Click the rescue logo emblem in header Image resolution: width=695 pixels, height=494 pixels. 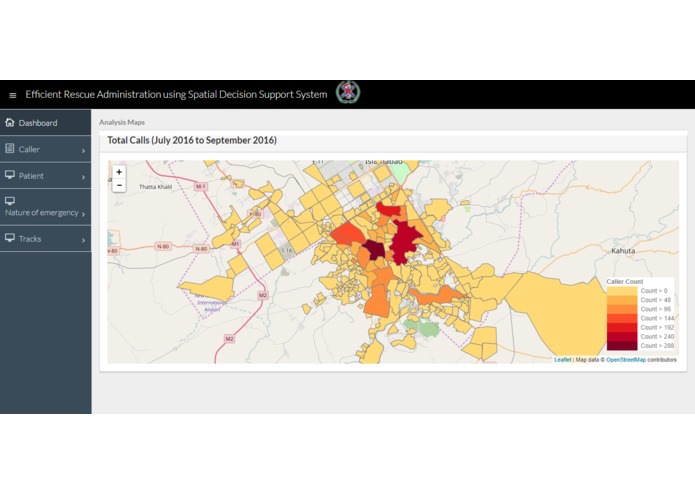[x=348, y=93]
